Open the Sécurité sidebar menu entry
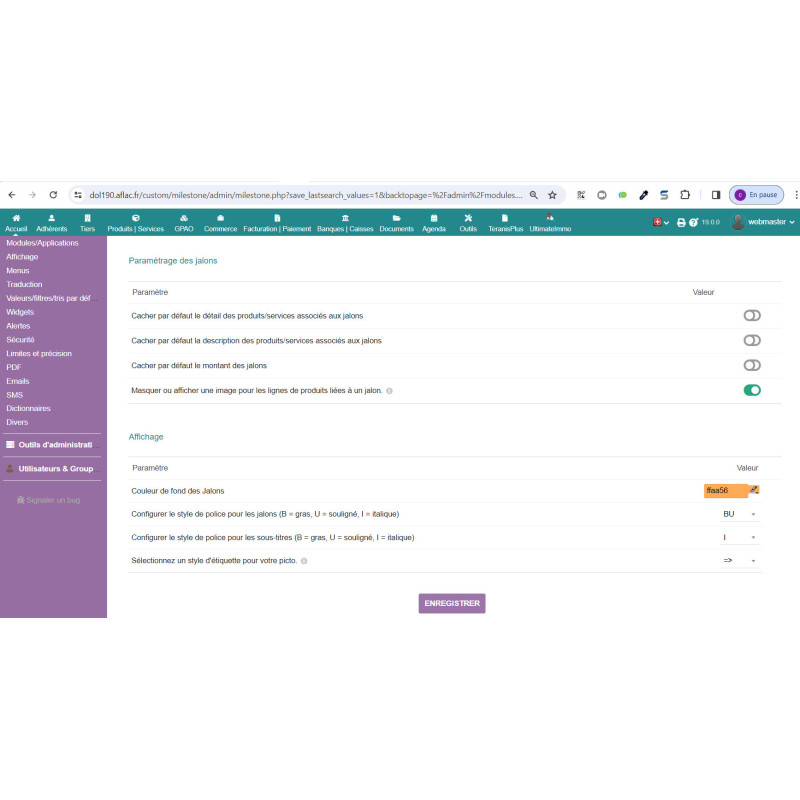 point(20,340)
